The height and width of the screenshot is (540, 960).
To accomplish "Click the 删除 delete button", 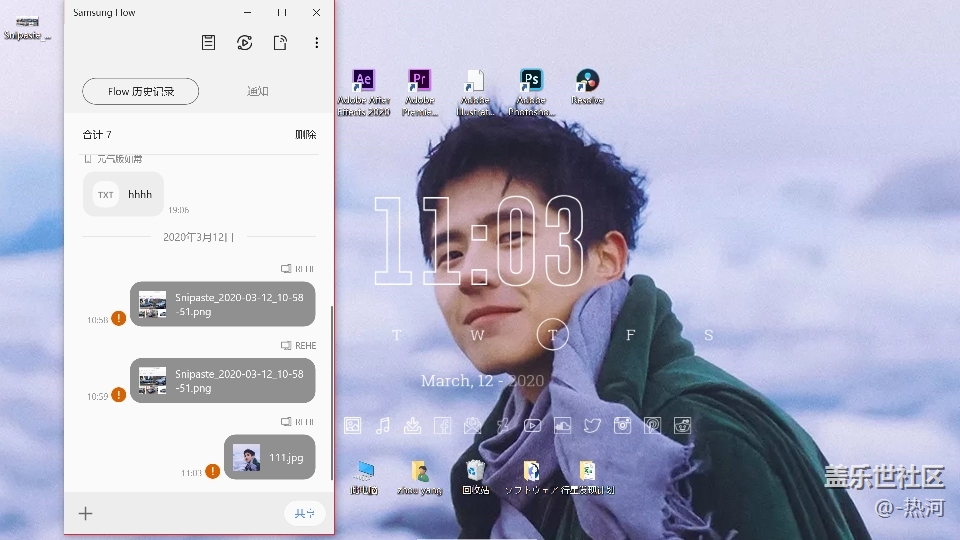I will coord(305,134).
